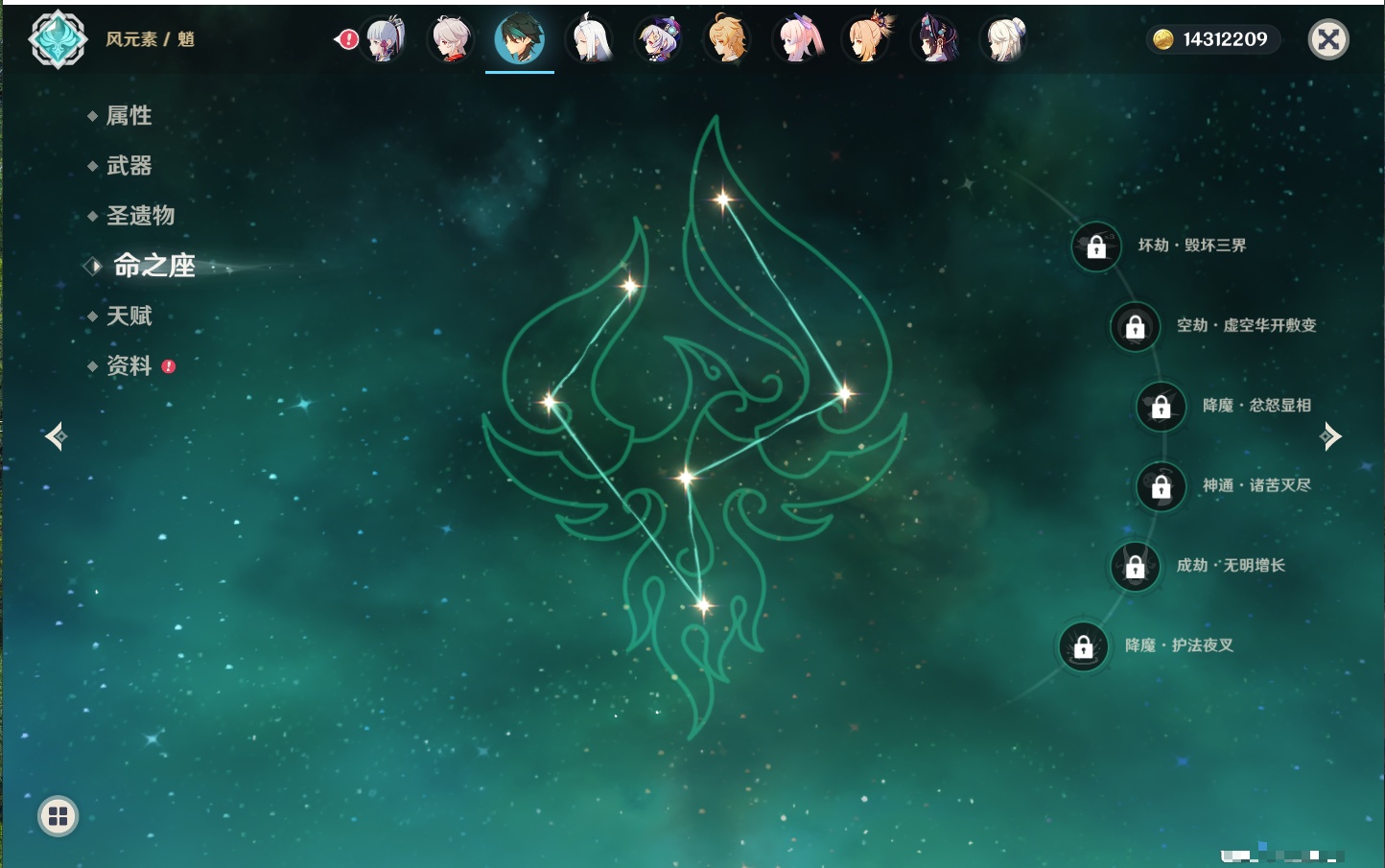Open locked constellation icon for 坏劫·毁坏三界
The height and width of the screenshot is (868, 1385).
point(1096,246)
